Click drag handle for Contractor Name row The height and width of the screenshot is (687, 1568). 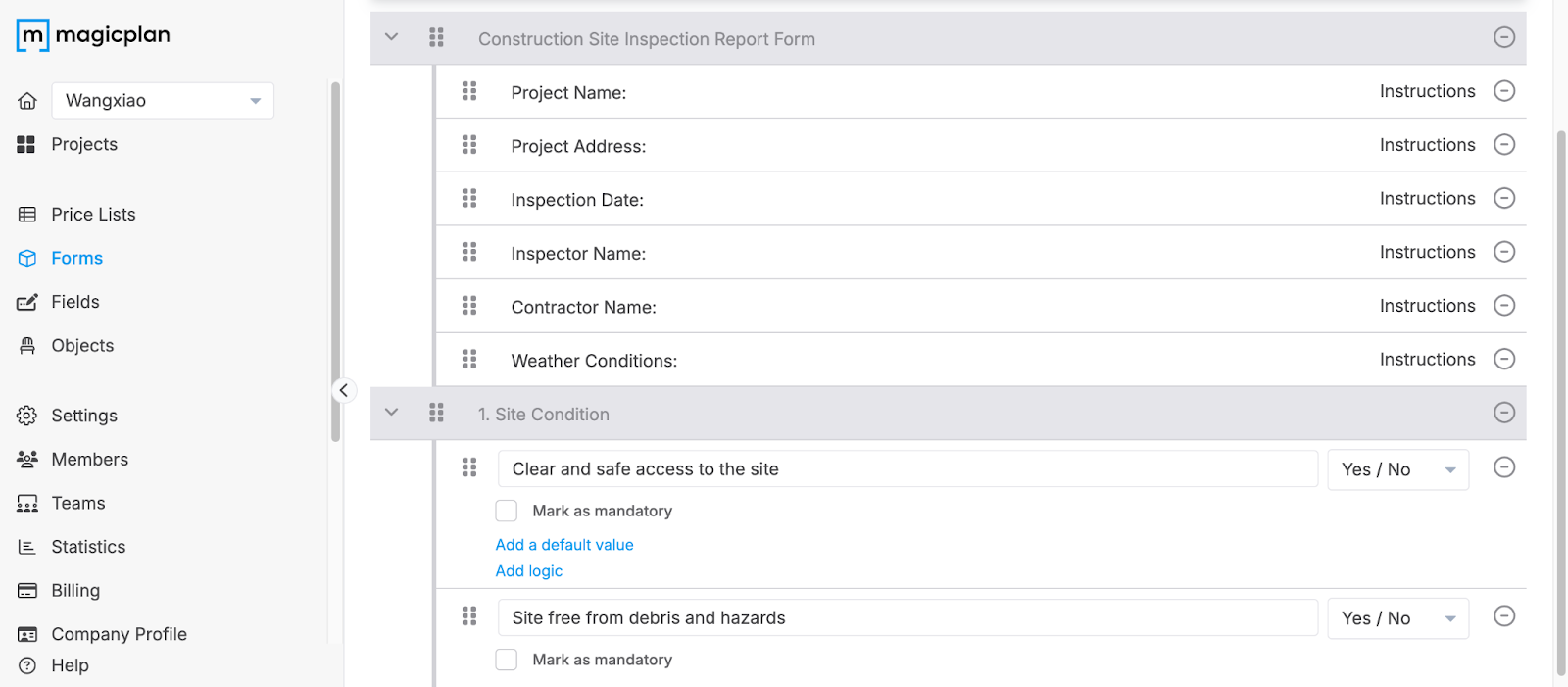469,306
